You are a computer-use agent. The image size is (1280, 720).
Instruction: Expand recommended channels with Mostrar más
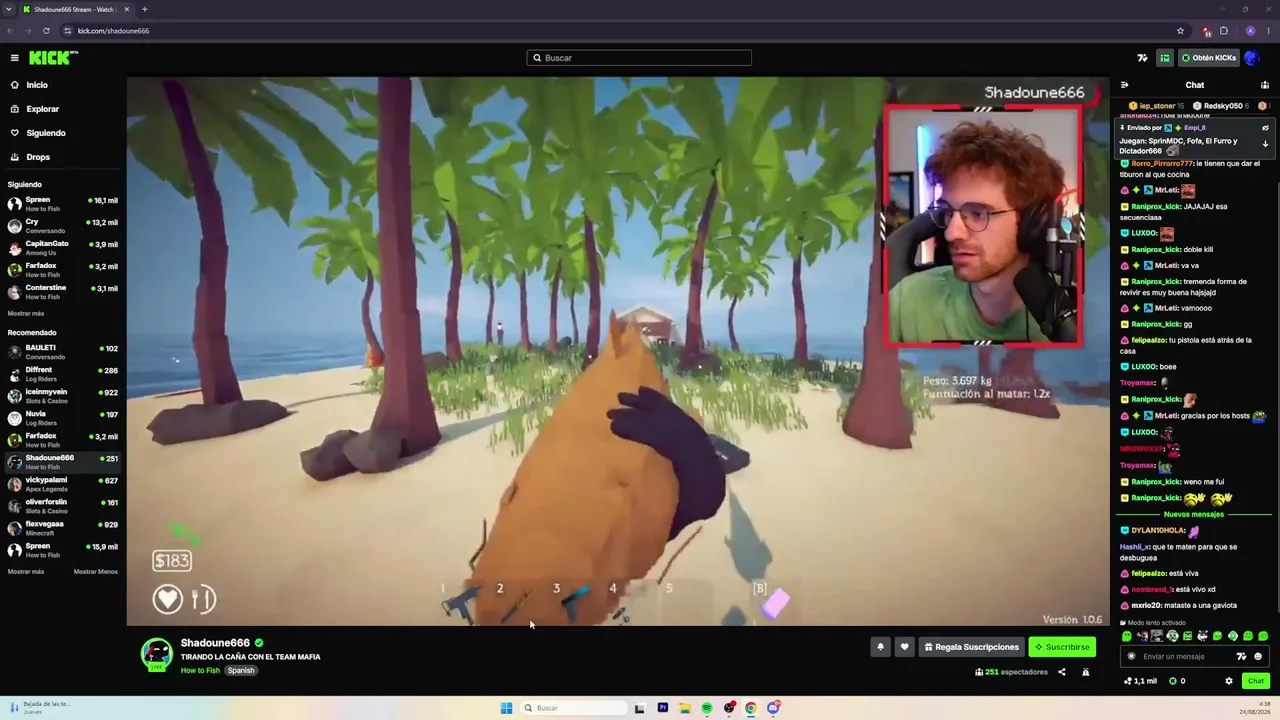coord(26,572)
